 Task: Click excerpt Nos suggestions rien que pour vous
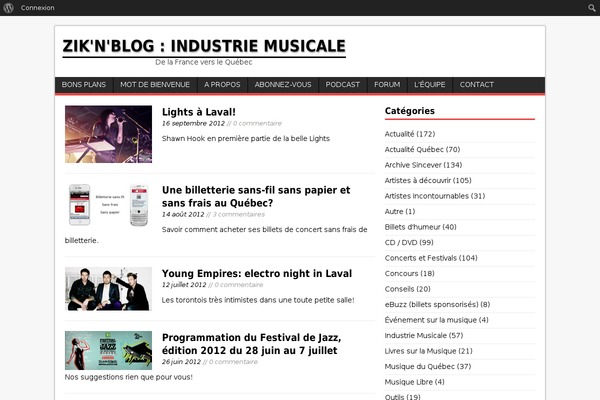point(129,377)
